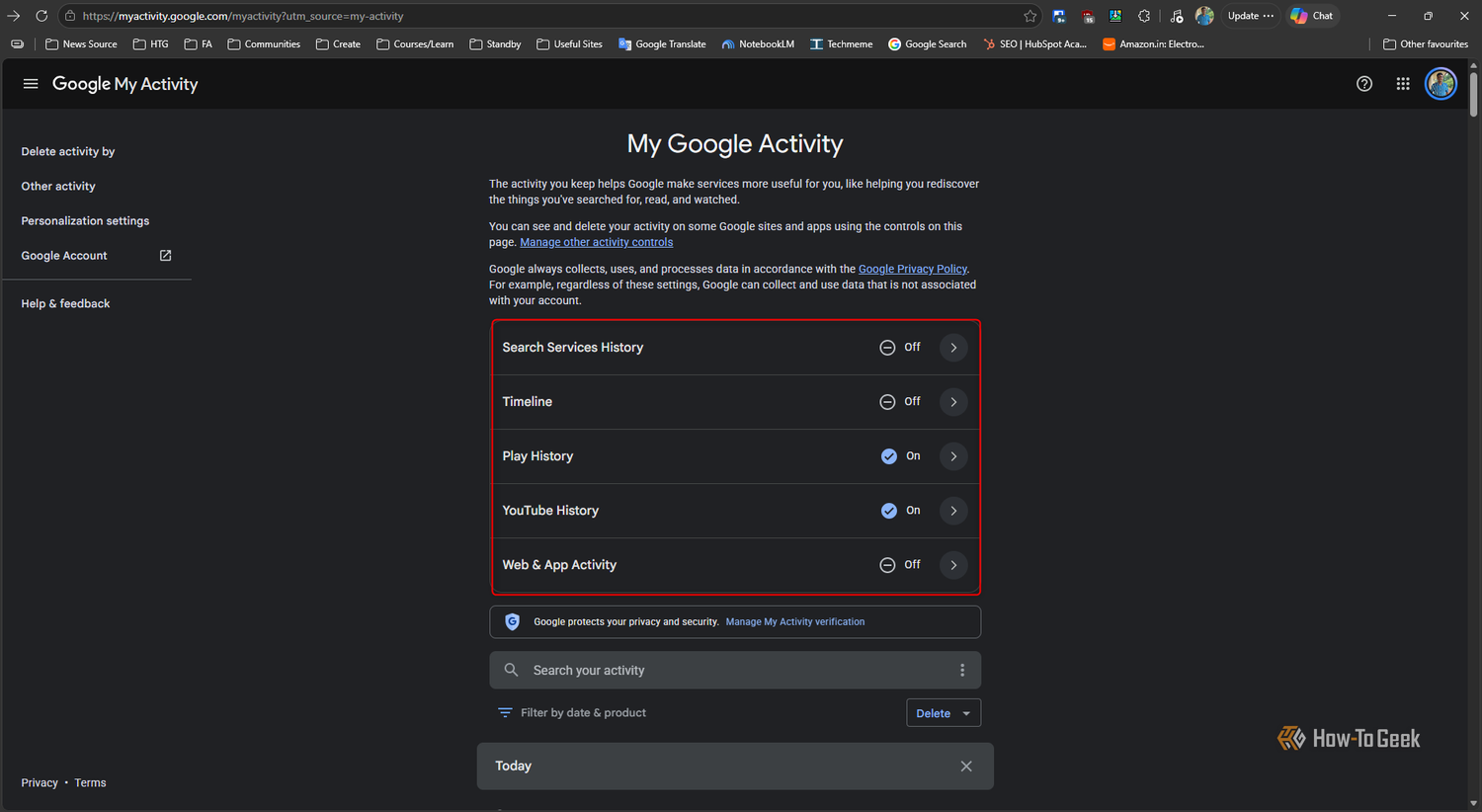
Task: Open the media control music-note icon
Action: tap(1176, 16)
